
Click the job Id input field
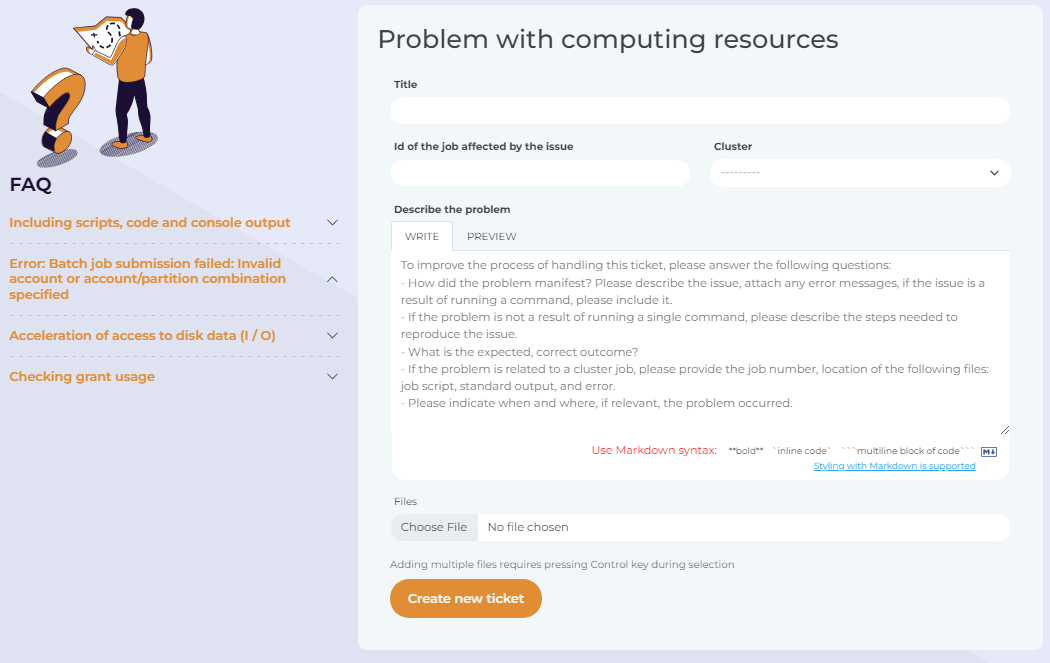pyautogui.click(x=540, y=173)
